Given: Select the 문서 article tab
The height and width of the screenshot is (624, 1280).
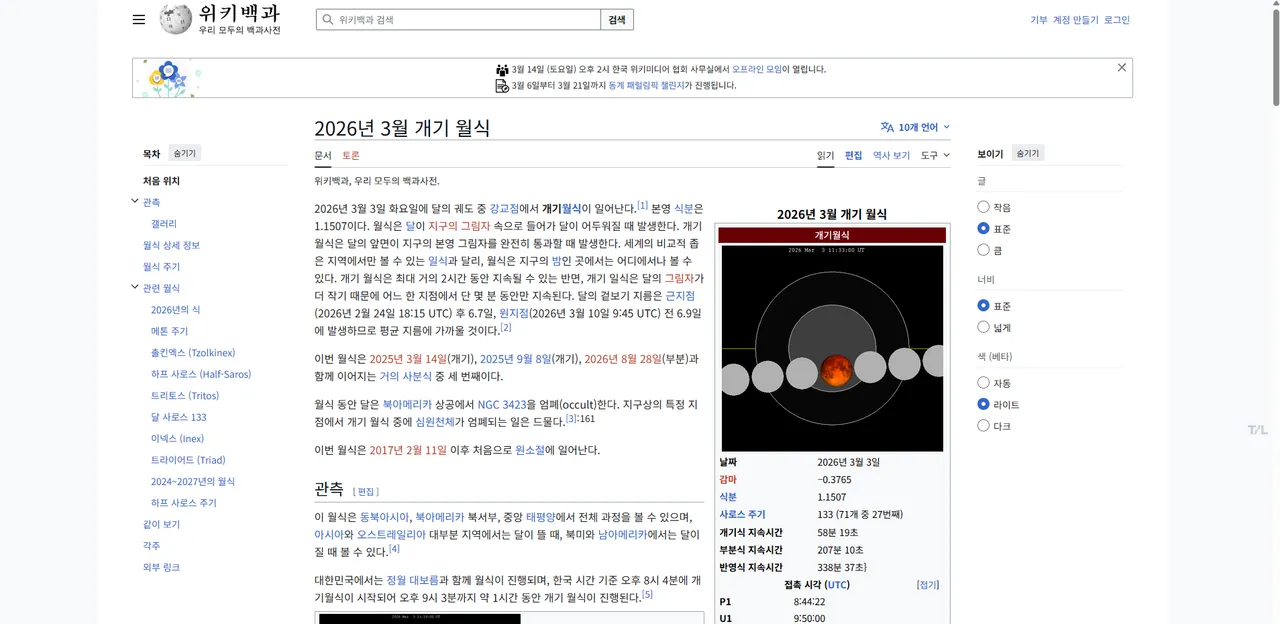Looking at the screenshot, I should click(x=323, y=155).
